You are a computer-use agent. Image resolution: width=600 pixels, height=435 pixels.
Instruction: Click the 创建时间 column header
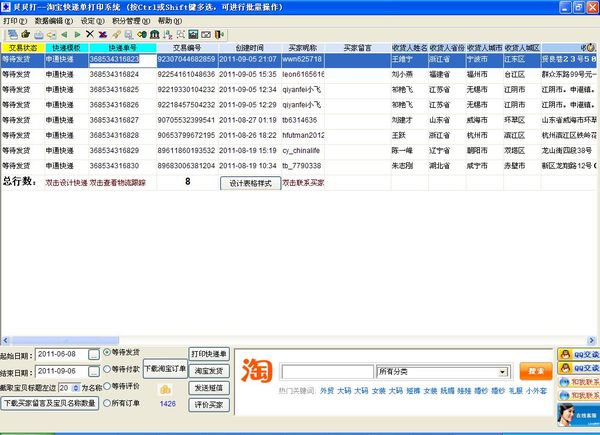(250, 48)
